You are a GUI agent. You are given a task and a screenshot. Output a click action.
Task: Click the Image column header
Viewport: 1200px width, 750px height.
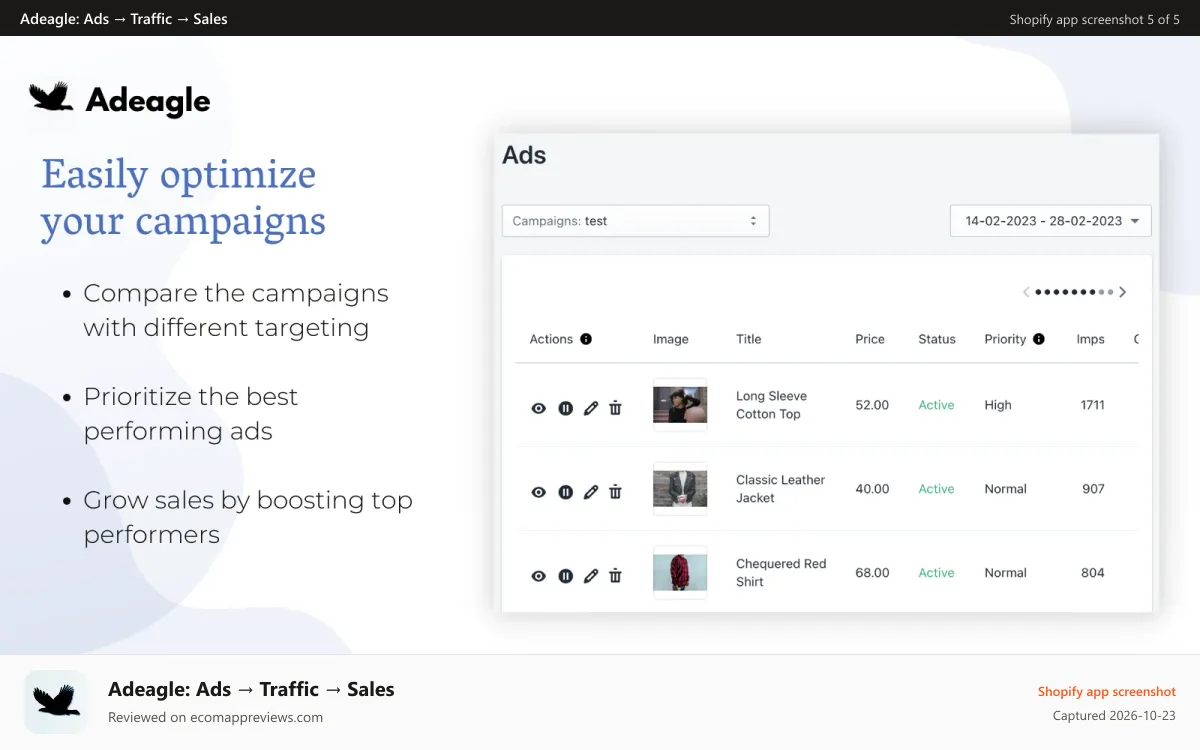671,339
